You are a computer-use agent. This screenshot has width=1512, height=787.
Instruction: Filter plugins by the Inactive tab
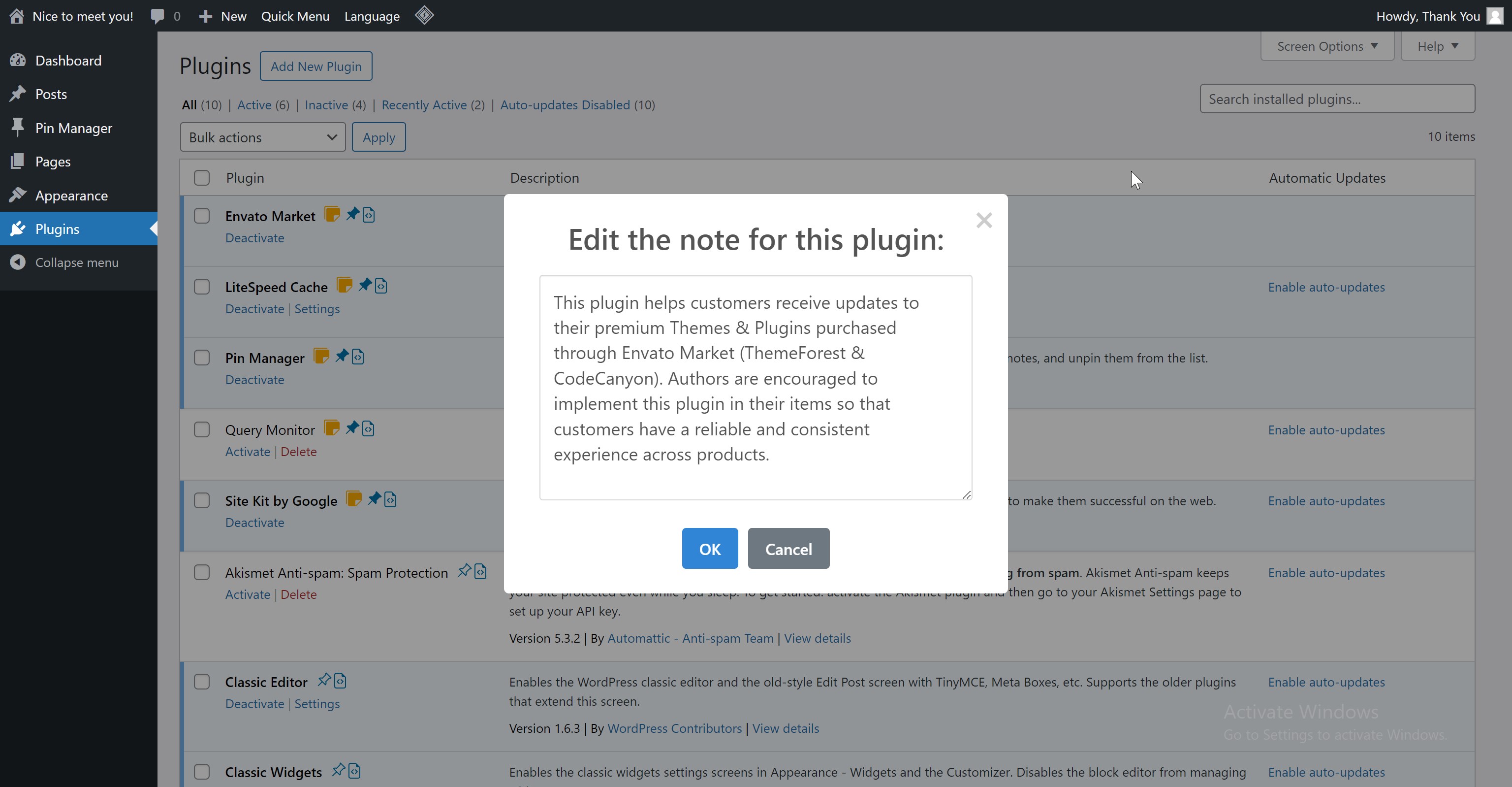[326, 105]
